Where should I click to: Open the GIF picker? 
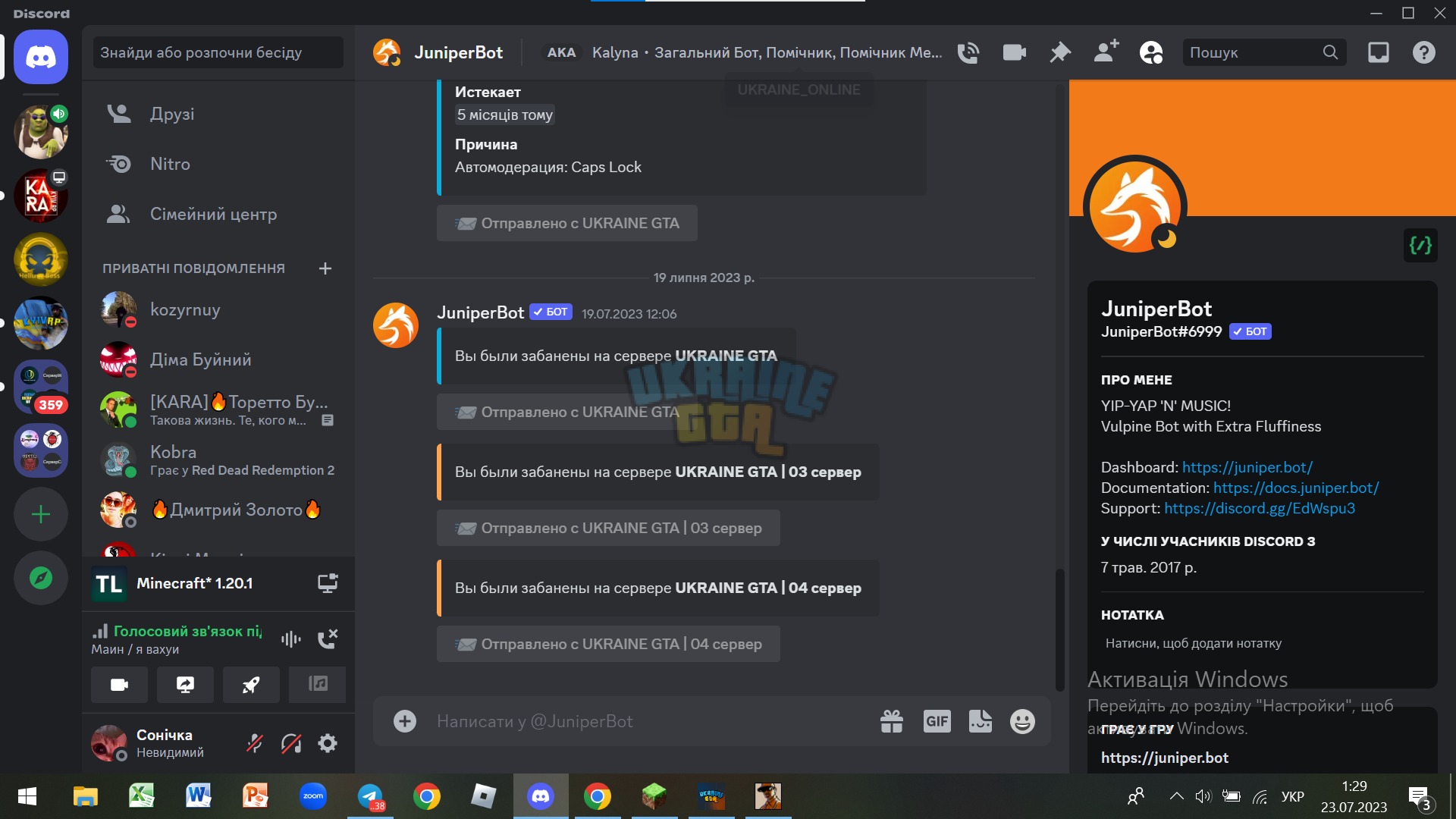point(937,721)
